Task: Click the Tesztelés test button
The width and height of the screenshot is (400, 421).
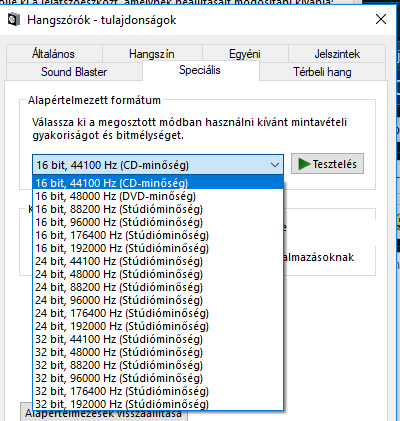Action: coord(327,164)
